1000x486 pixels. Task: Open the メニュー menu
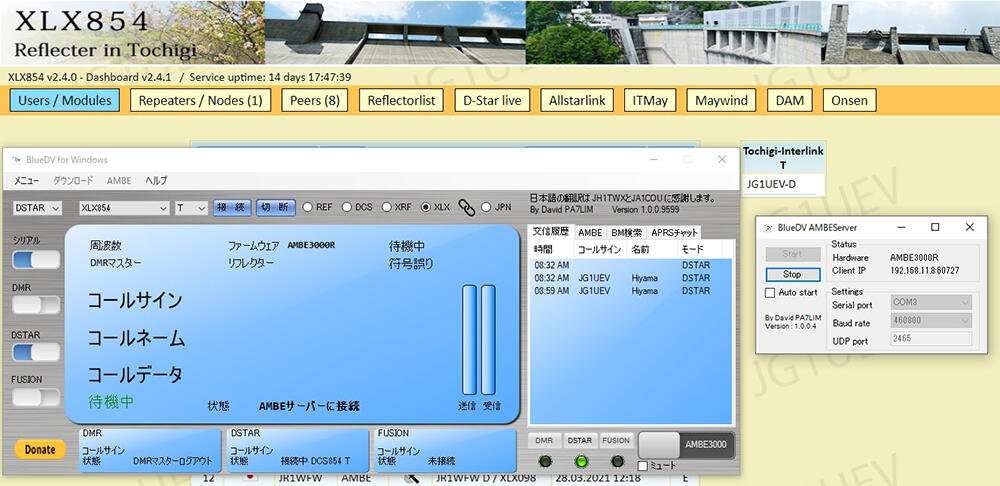(26, 181)
